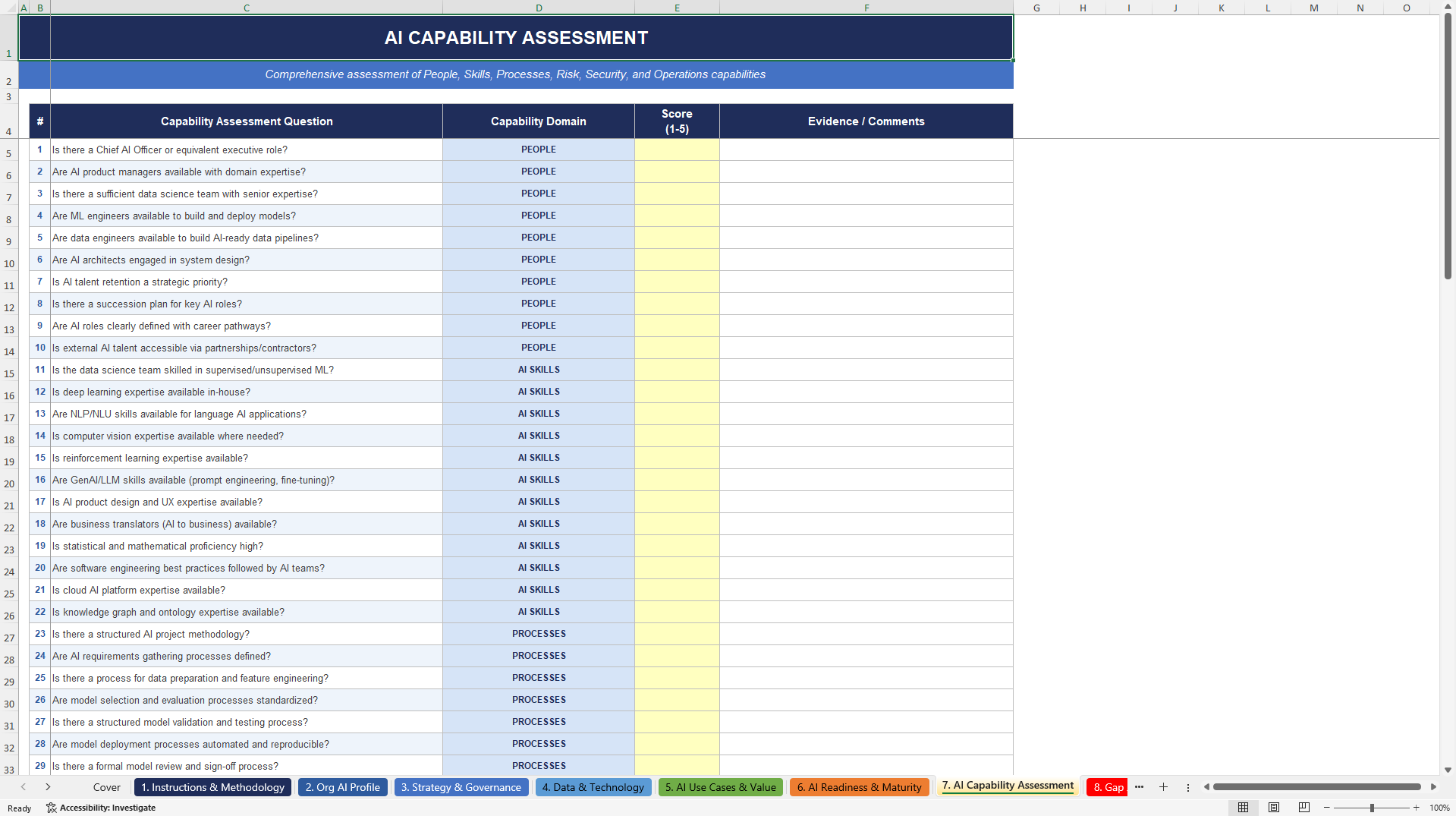1456x816 pixels.
Task: Click the Evidence / Comments header cell
Action: (x=866, y=121)
